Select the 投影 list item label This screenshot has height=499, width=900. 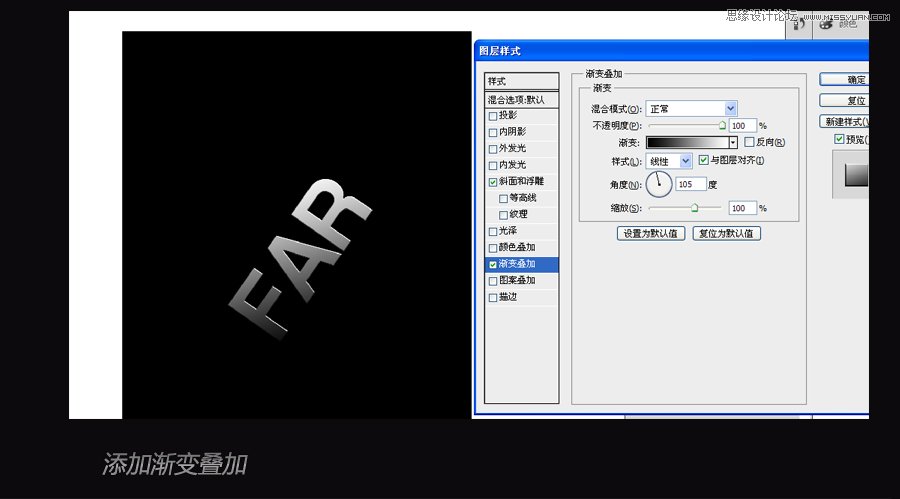507,115
